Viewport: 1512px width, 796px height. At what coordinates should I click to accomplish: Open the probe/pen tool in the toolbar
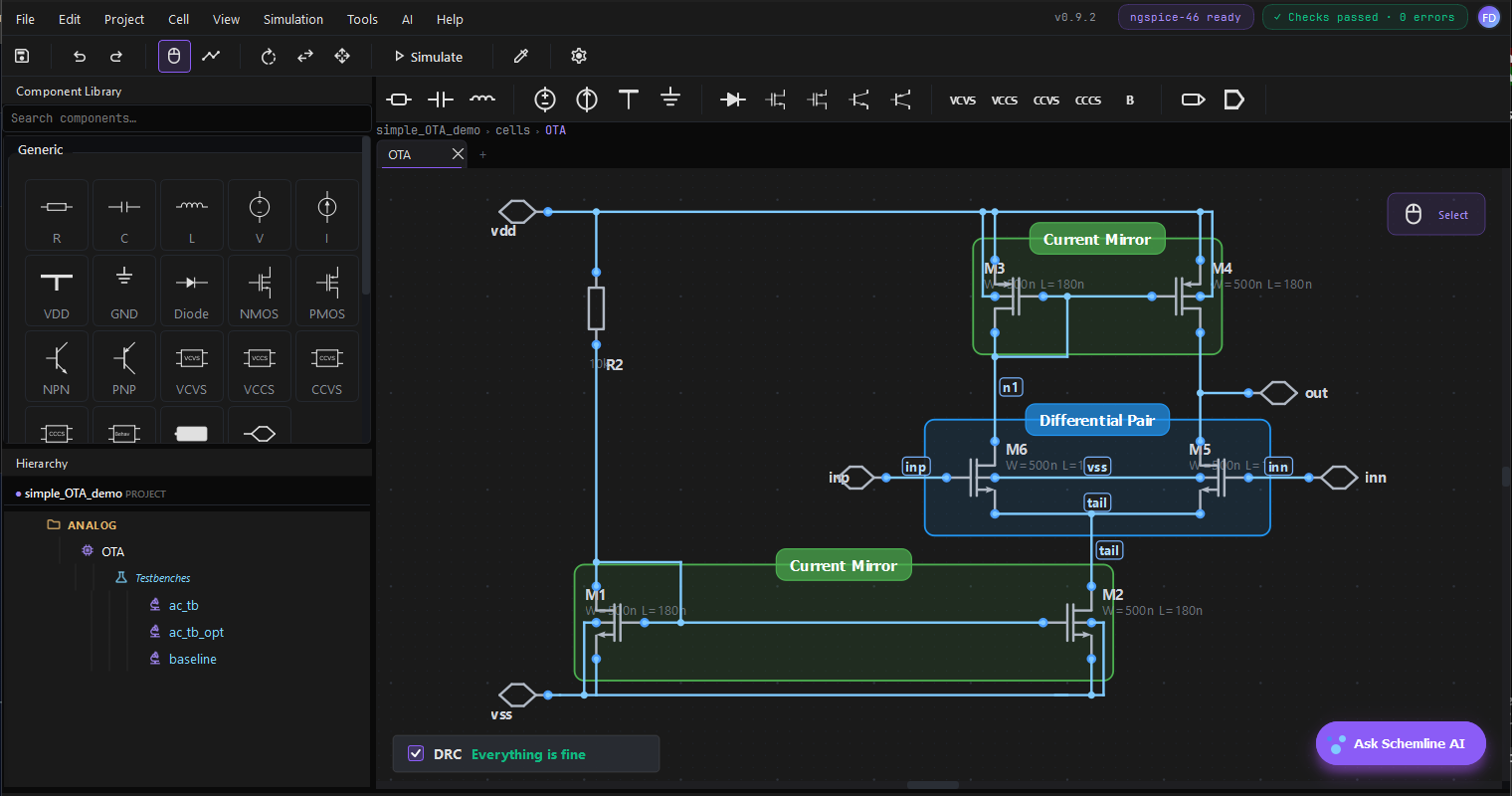coord(520,57)
